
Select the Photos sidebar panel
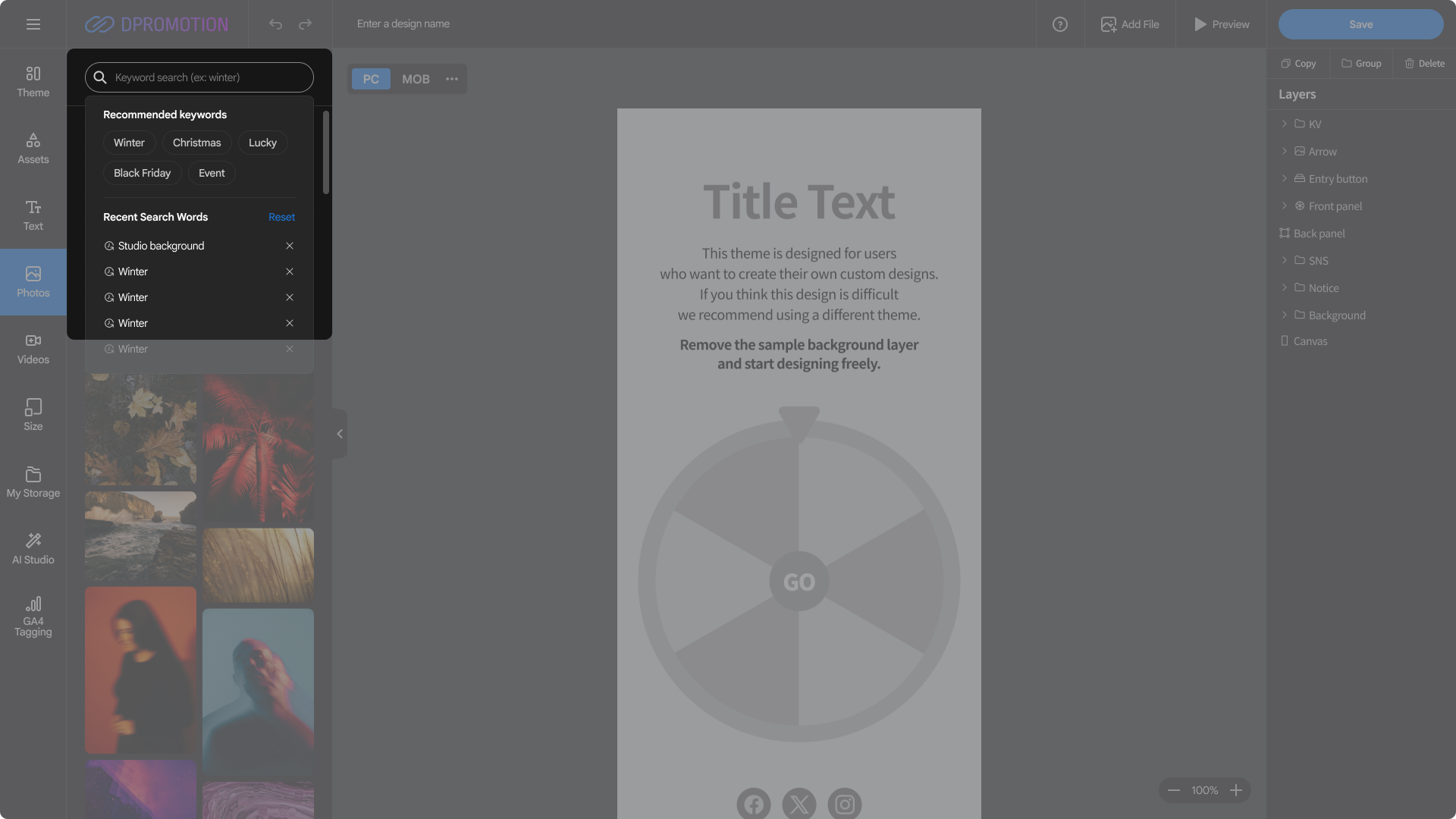[33, 282]
